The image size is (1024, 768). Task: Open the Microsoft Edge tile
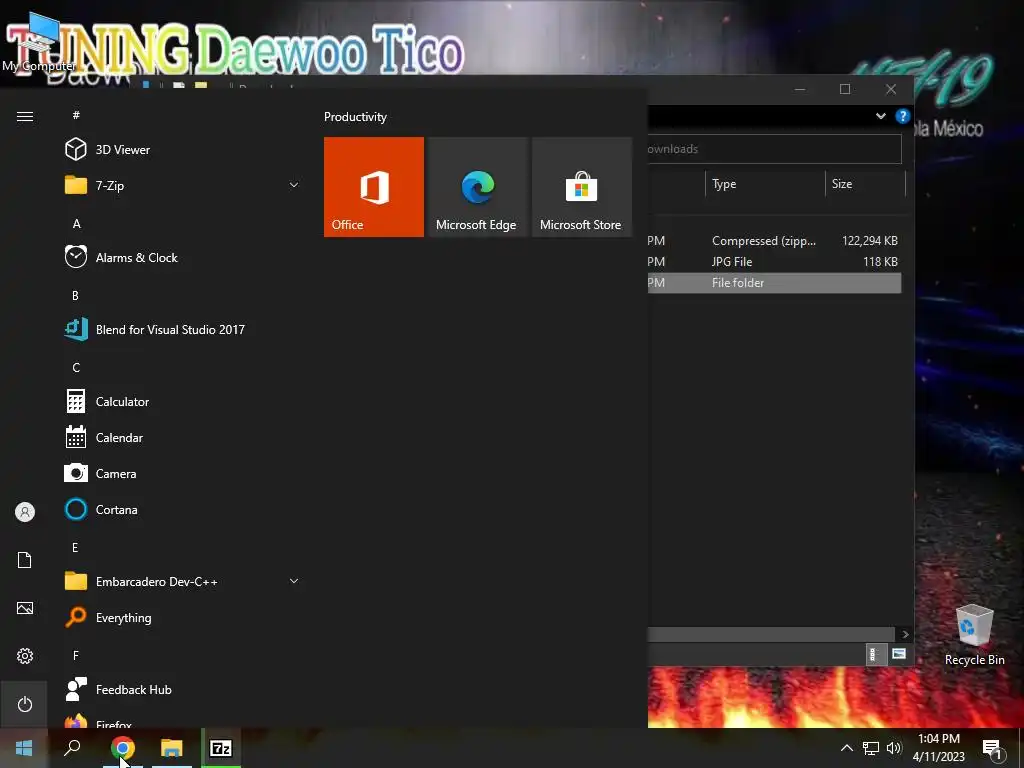point(477,187)
